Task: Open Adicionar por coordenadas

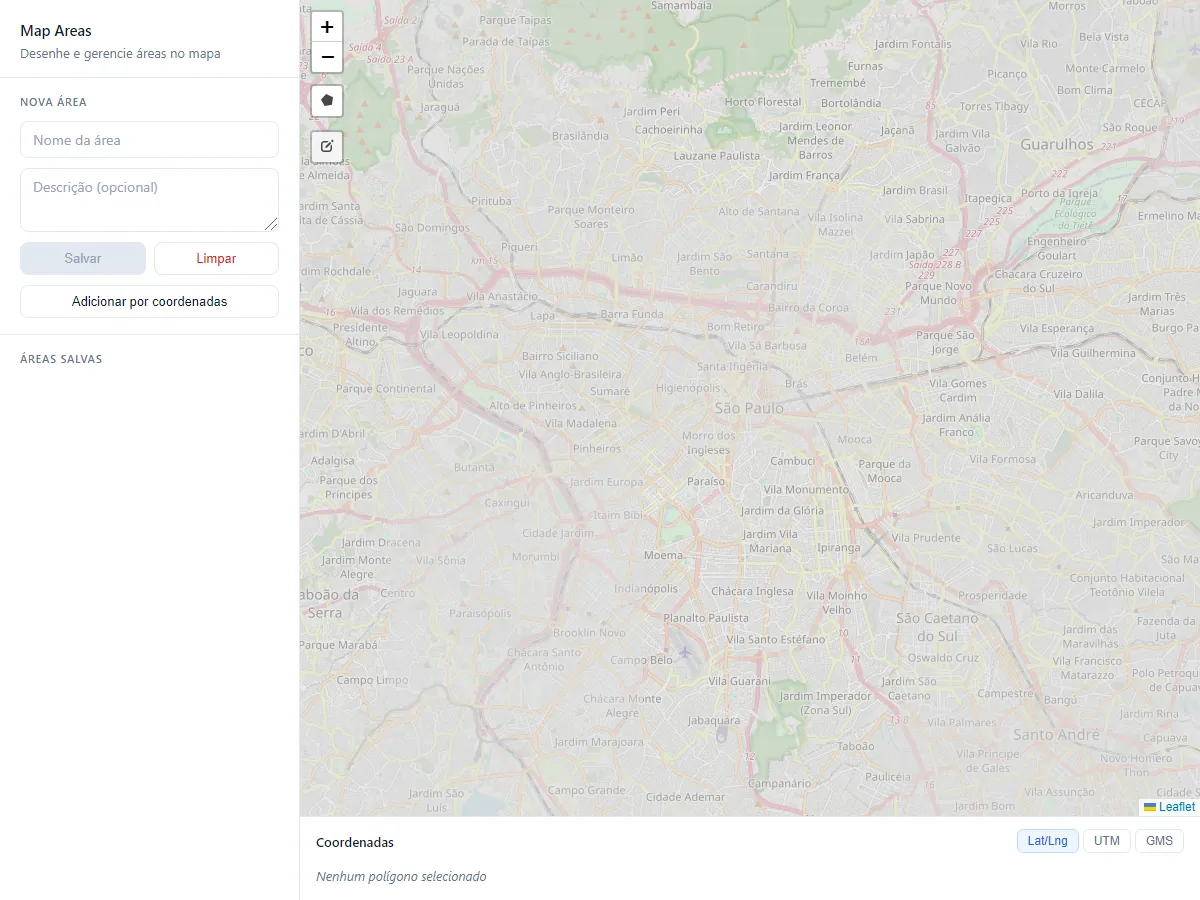Action: tap(149, 301)
